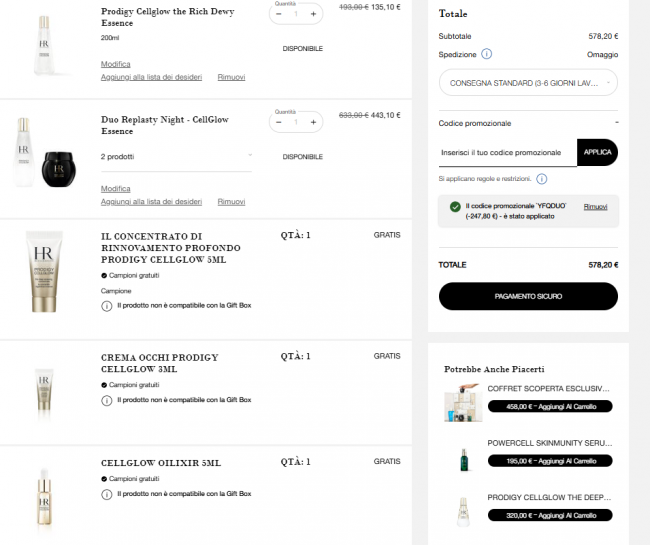650x545 pixels.
Task: Click the Crema Occhi Prodigy Cellglow sample image
Action: click(x=44, y=390)
